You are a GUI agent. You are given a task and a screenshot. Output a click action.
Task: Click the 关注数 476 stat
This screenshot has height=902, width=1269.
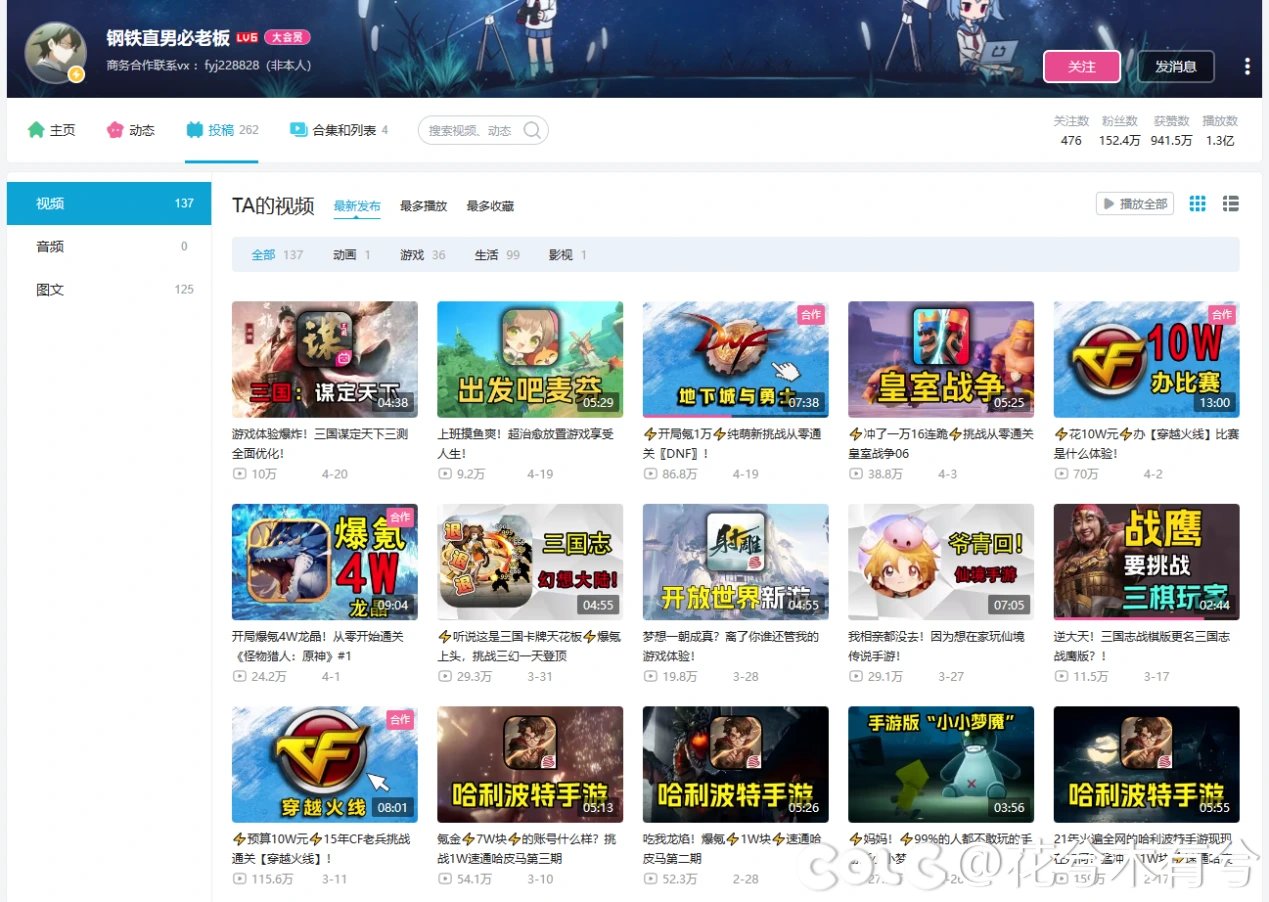click(x=1071, y=131)
